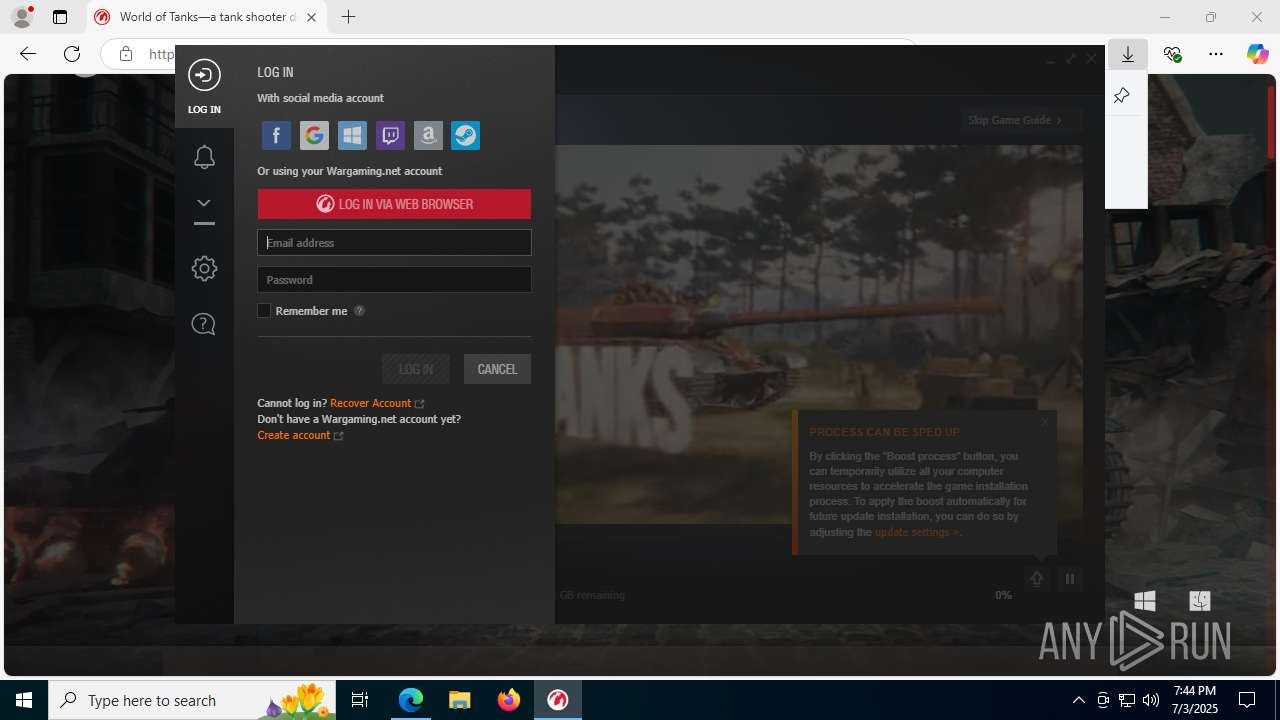Open notifications bell in sidebar

[x=204, y=157]
